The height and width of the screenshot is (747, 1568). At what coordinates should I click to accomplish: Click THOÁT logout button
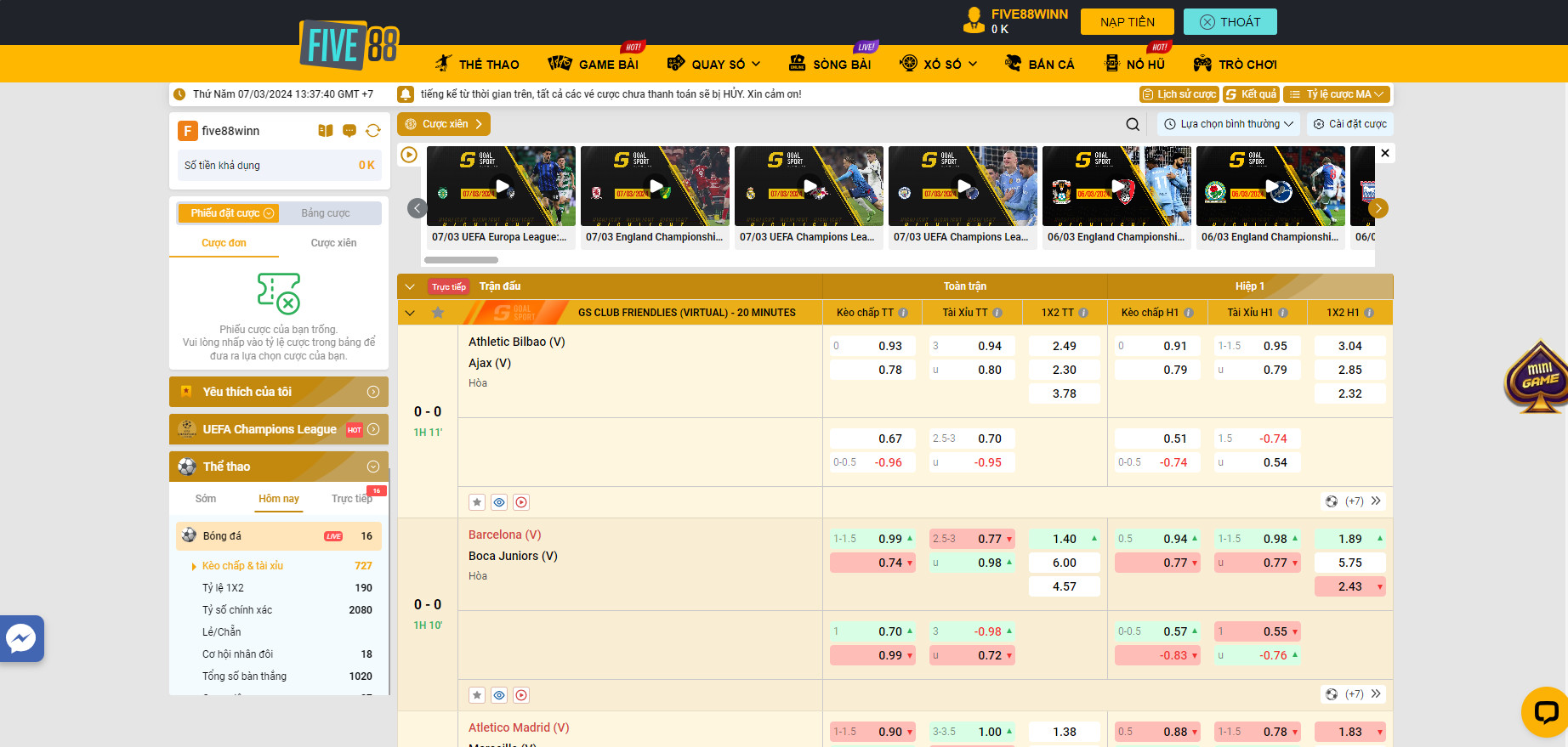[1230, 22]
